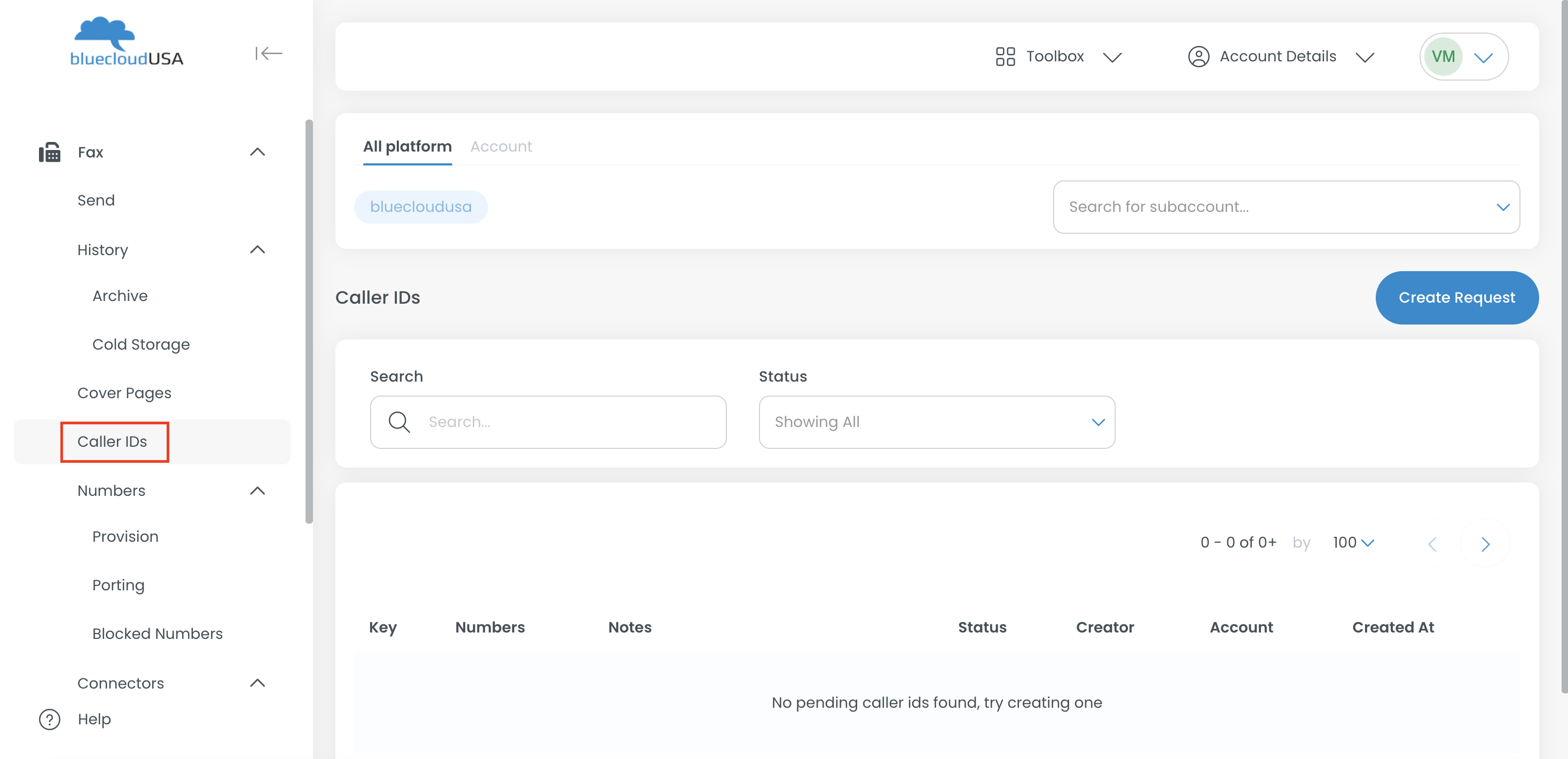Switch to the Account tab
The width and height of the screenshot is (1568, 759).
(501, 147)
